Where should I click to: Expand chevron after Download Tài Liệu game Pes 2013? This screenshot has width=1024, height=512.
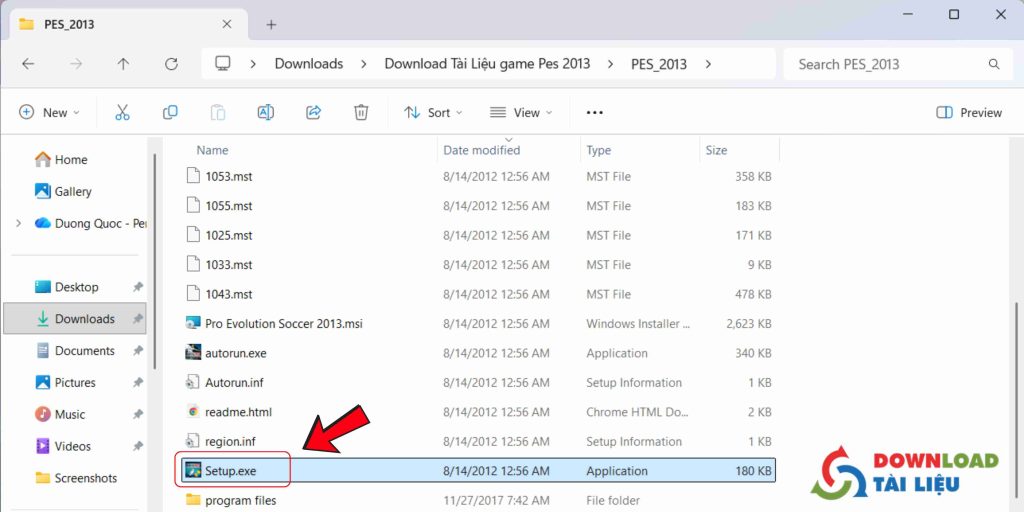point(611,64)
